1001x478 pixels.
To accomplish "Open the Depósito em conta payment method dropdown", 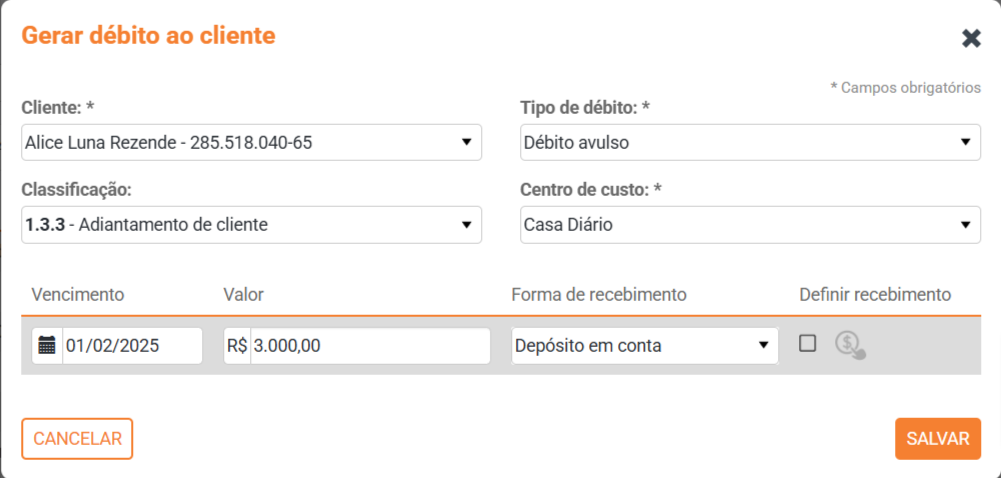I will click(644, 346).
